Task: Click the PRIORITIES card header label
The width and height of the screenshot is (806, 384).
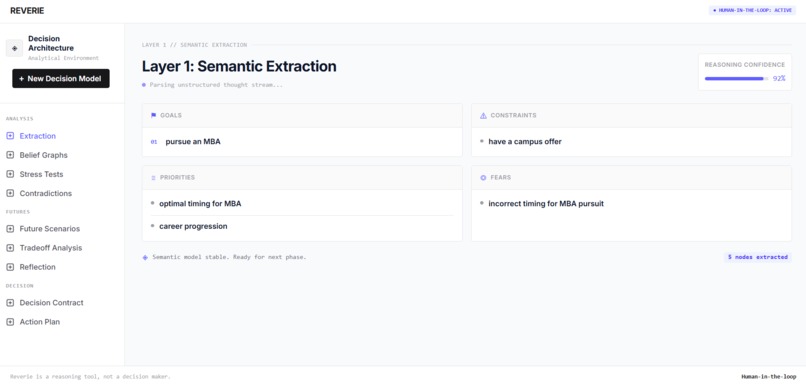Action: tap(177, 178)
